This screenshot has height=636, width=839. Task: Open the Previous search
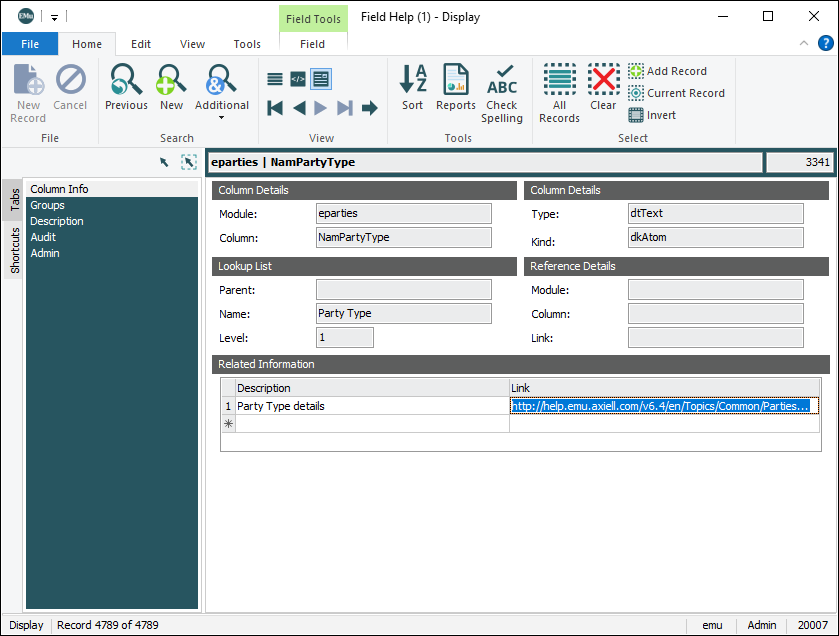[125, 90]
